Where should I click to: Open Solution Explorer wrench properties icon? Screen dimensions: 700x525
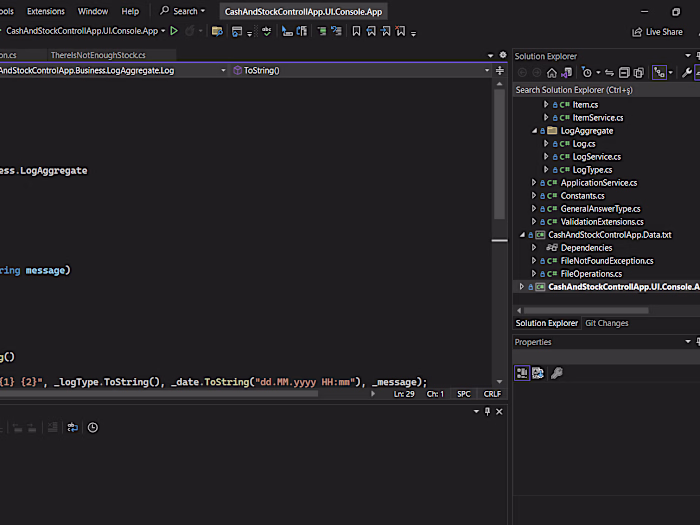[686, 73]
